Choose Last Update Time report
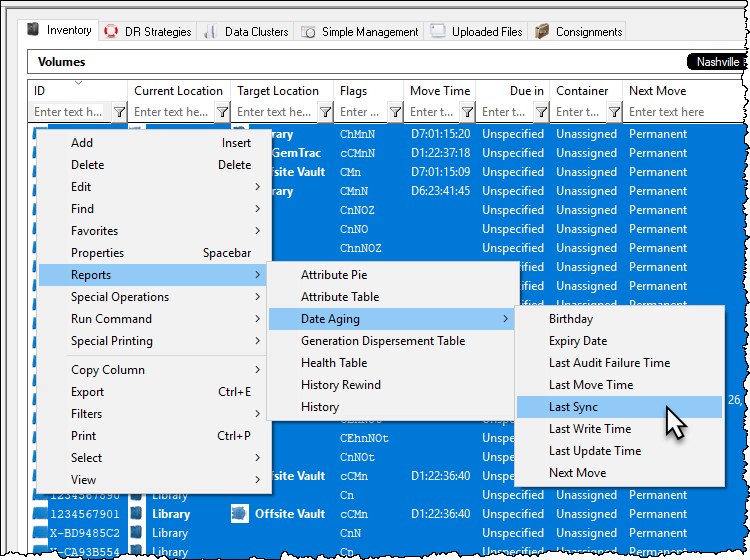The image size is (750, 560). (x=619, y=450)
